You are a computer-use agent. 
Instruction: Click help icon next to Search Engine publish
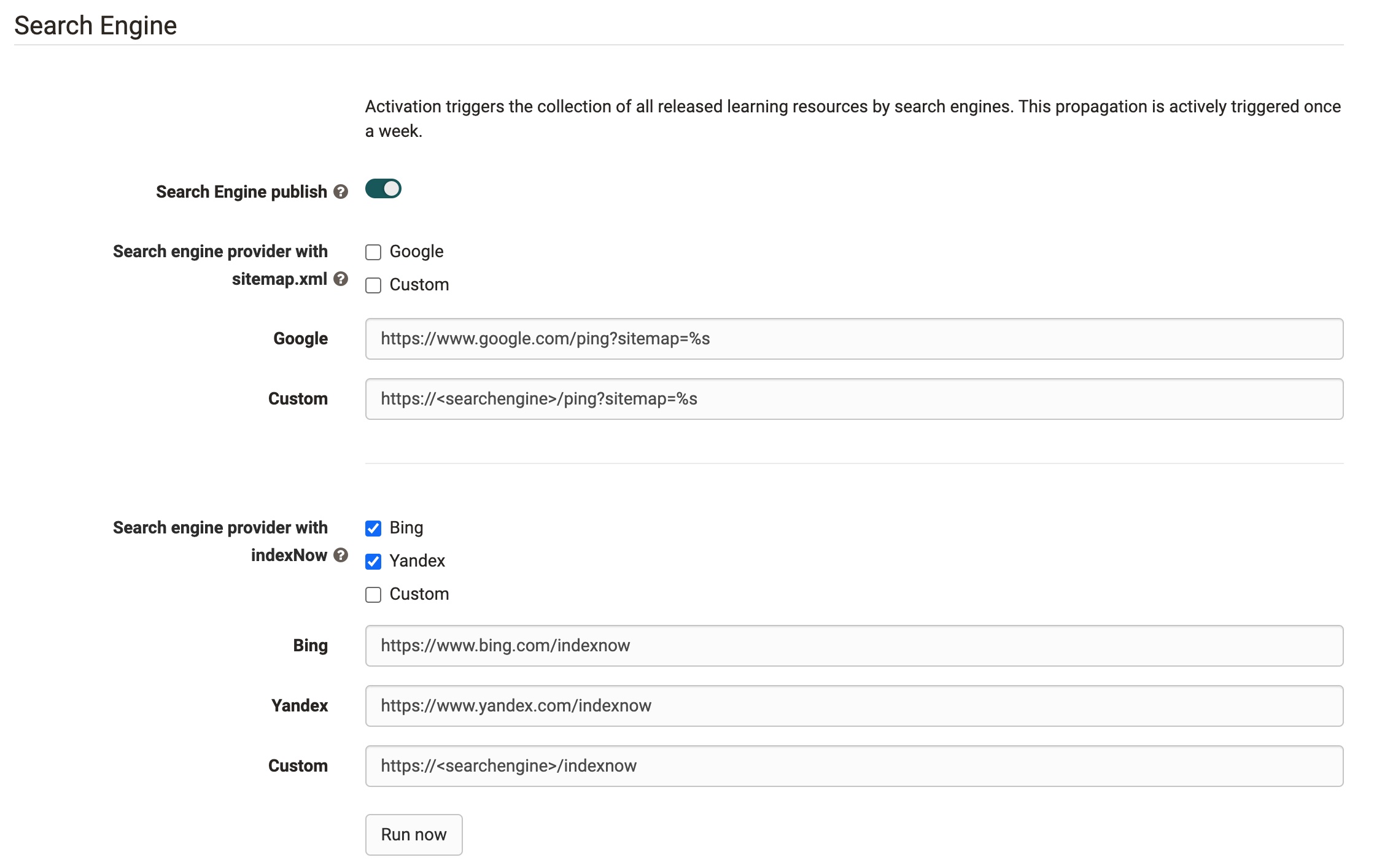click(x=341, y=192)
